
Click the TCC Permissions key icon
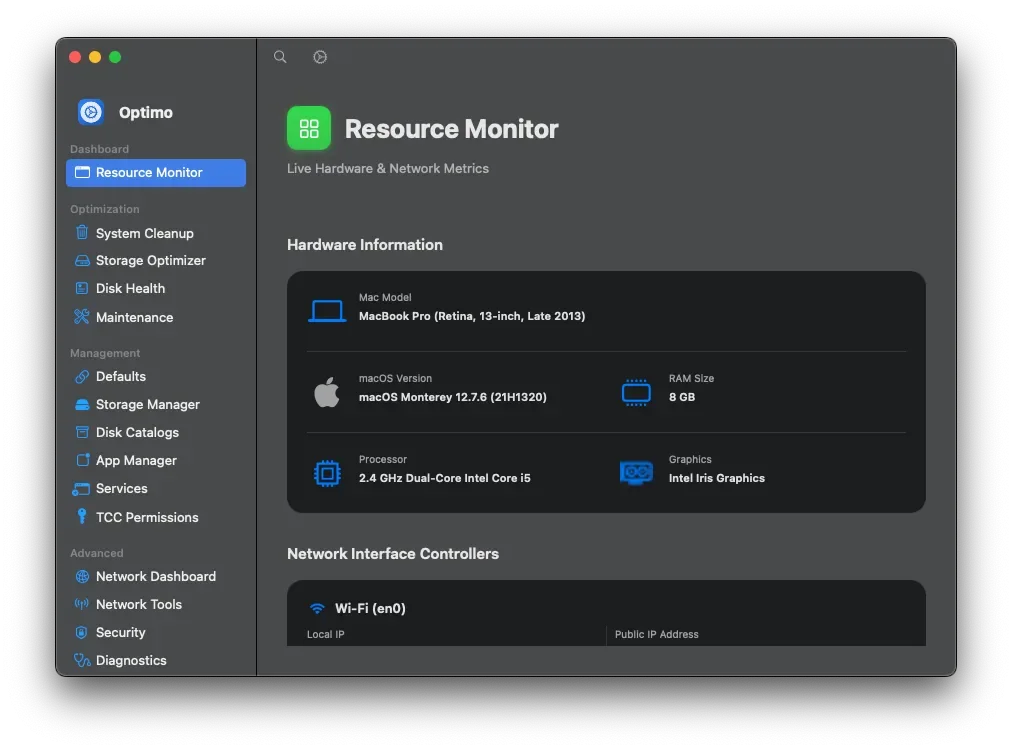[82, 516]
